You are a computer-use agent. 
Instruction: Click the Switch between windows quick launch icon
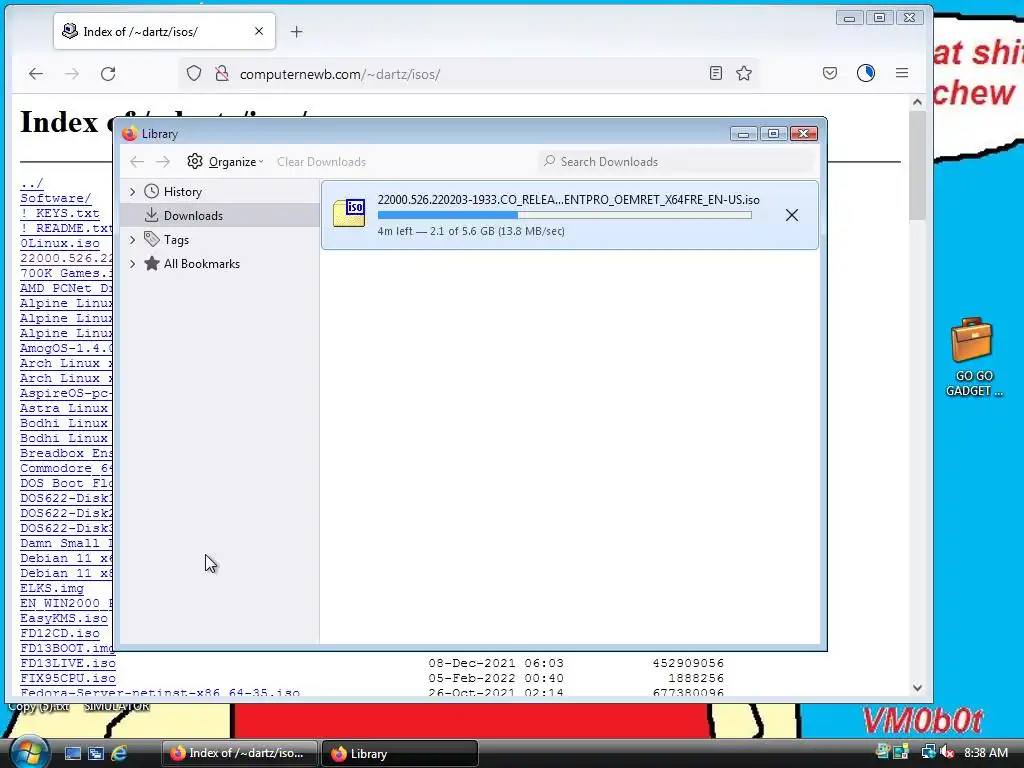(96, 754)
